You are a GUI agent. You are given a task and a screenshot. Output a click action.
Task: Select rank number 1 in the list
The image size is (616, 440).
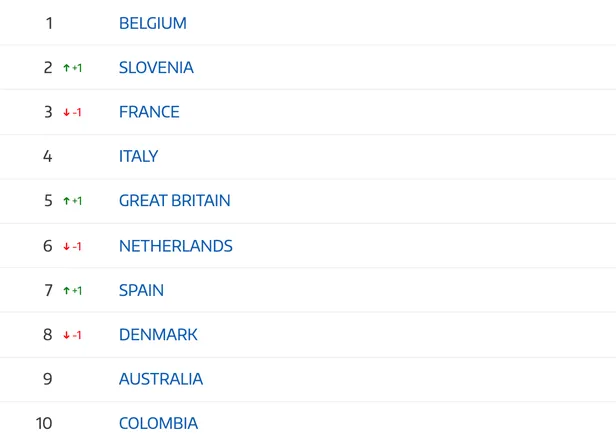pyautogui.click(x=49, y=23)
